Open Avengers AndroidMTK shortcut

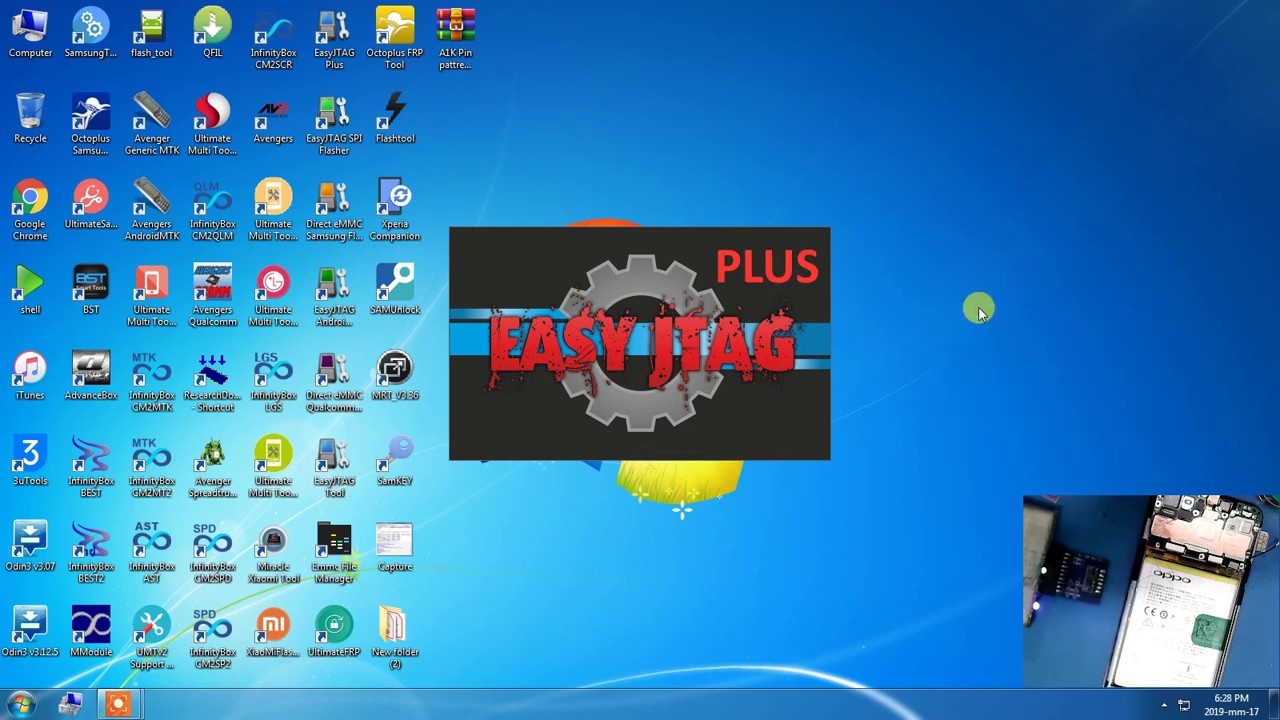[x=152, y=211]
